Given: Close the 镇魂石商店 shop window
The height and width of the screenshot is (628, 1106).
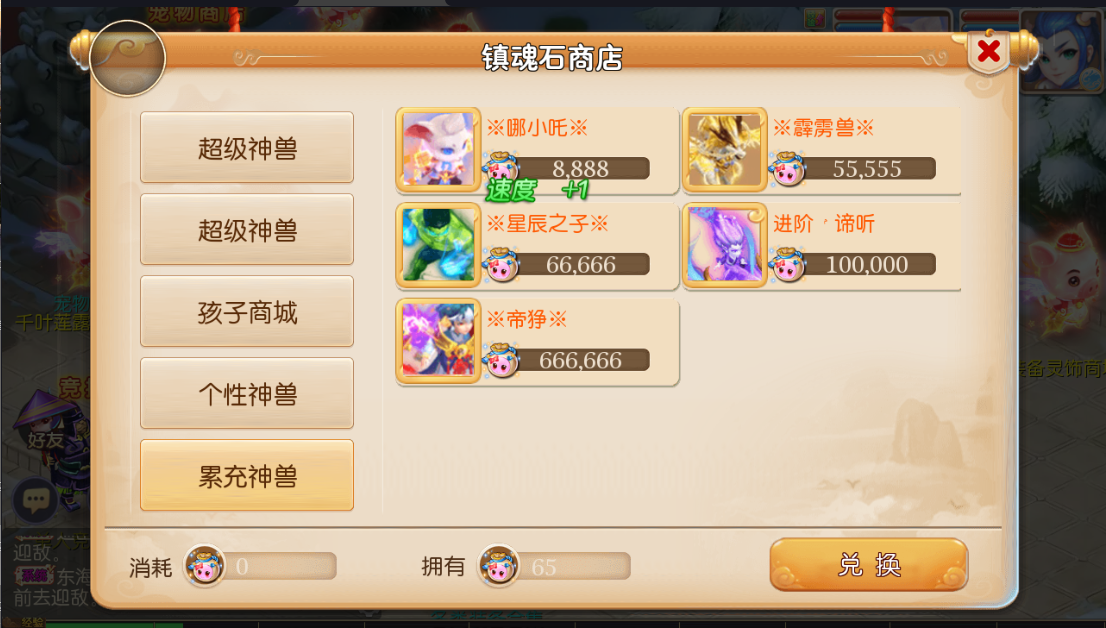Looking at the screenshot, I should 989,51.
